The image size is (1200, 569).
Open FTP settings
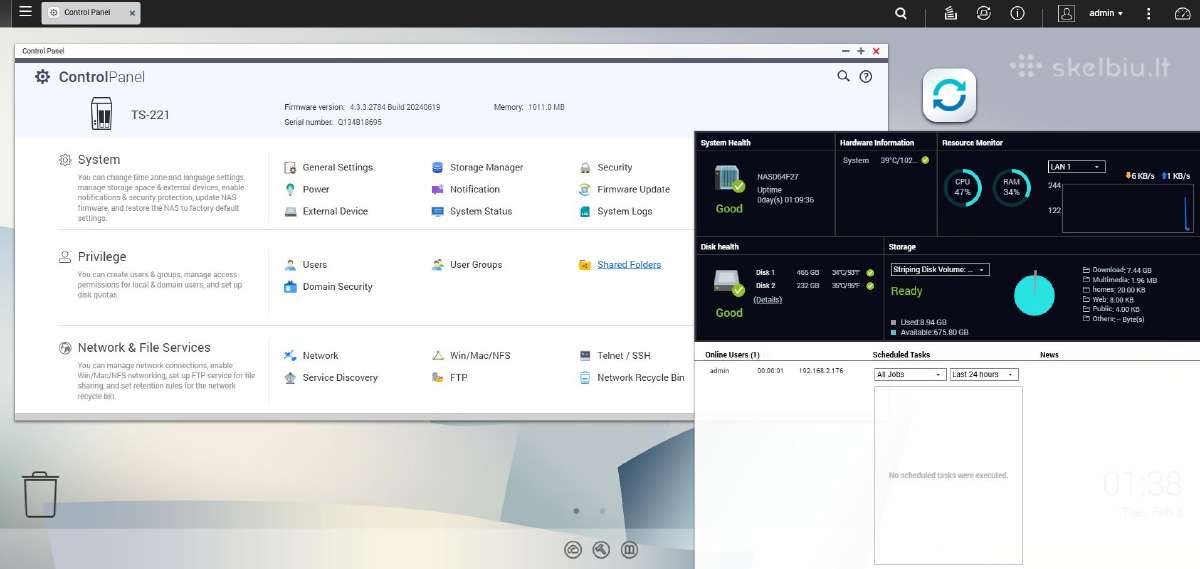(x=450, y=378)
